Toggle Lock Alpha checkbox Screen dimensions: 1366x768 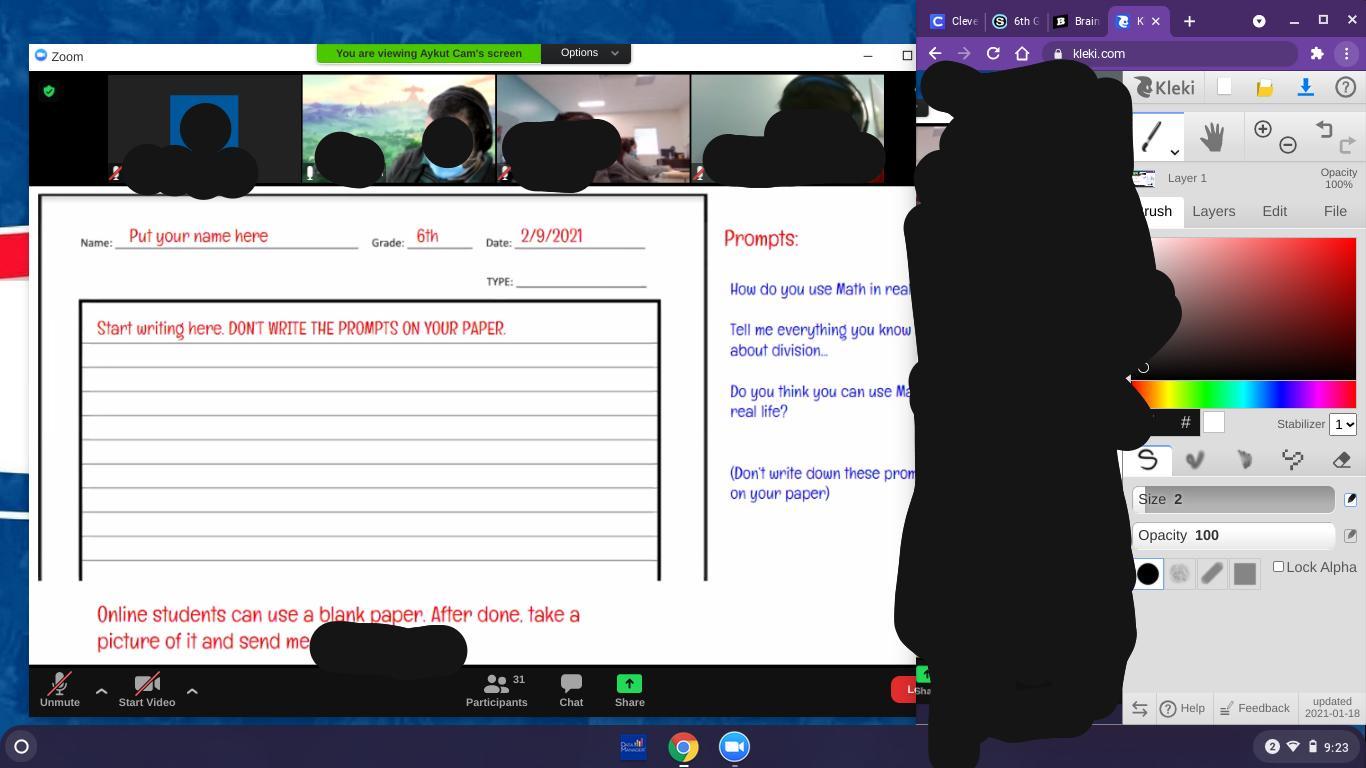pyautogui.click(x=1278, y=567)
